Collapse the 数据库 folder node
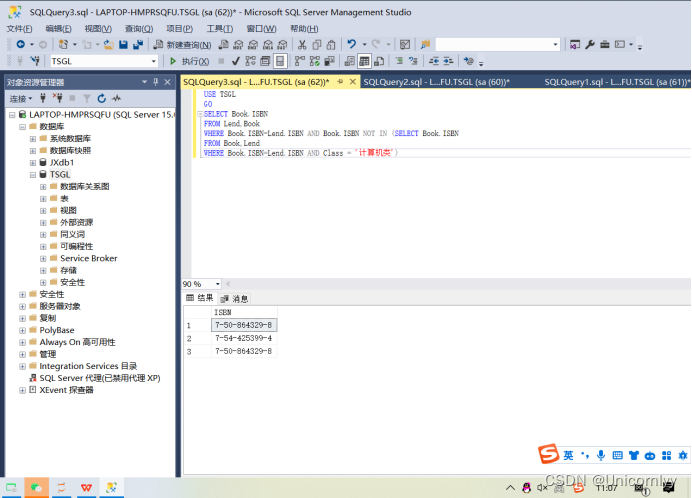692x498 pixels. coord(23,127)
